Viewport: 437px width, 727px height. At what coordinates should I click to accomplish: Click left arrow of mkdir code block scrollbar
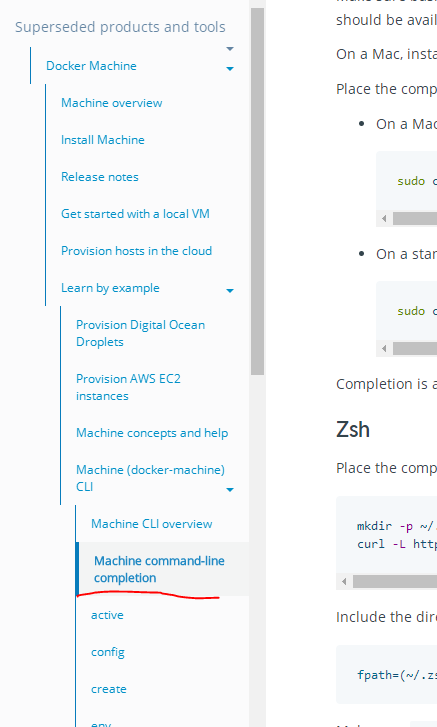(344, 581)
